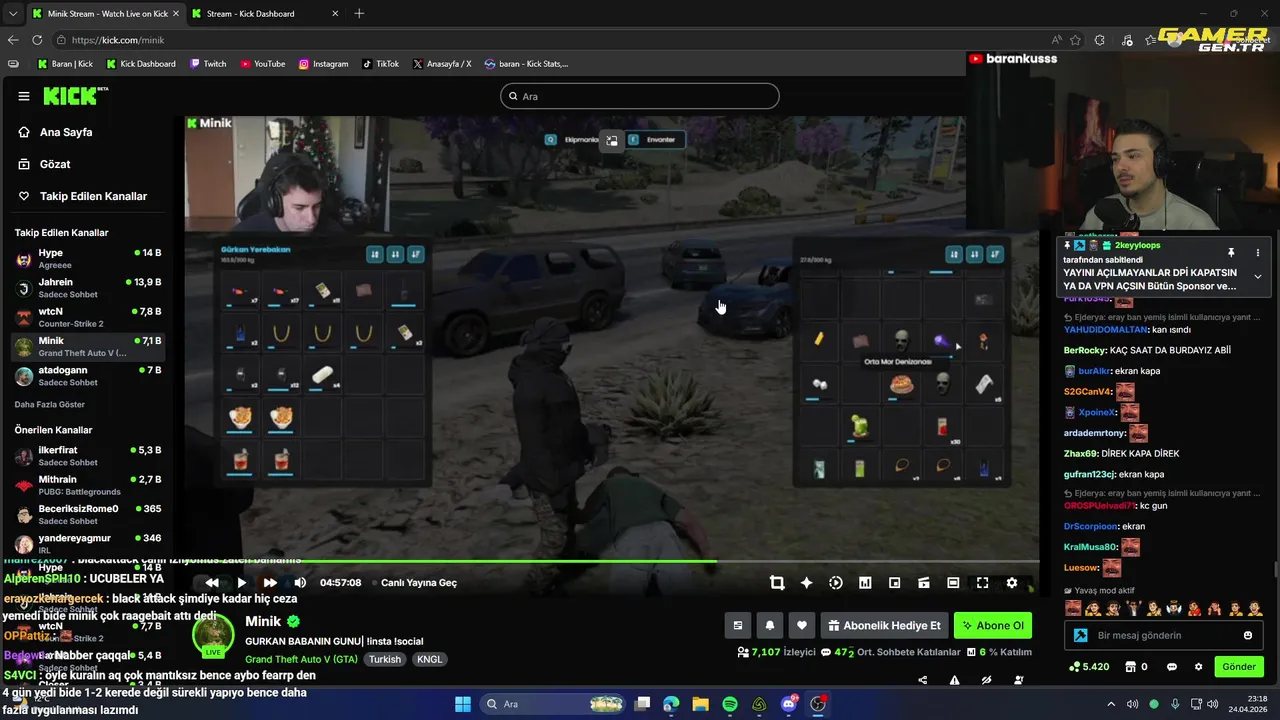The width and height of the screenshot is (1280, 720).
Task: Jump to live with Canlı Yayına Geç
Action: click(412, 583)
